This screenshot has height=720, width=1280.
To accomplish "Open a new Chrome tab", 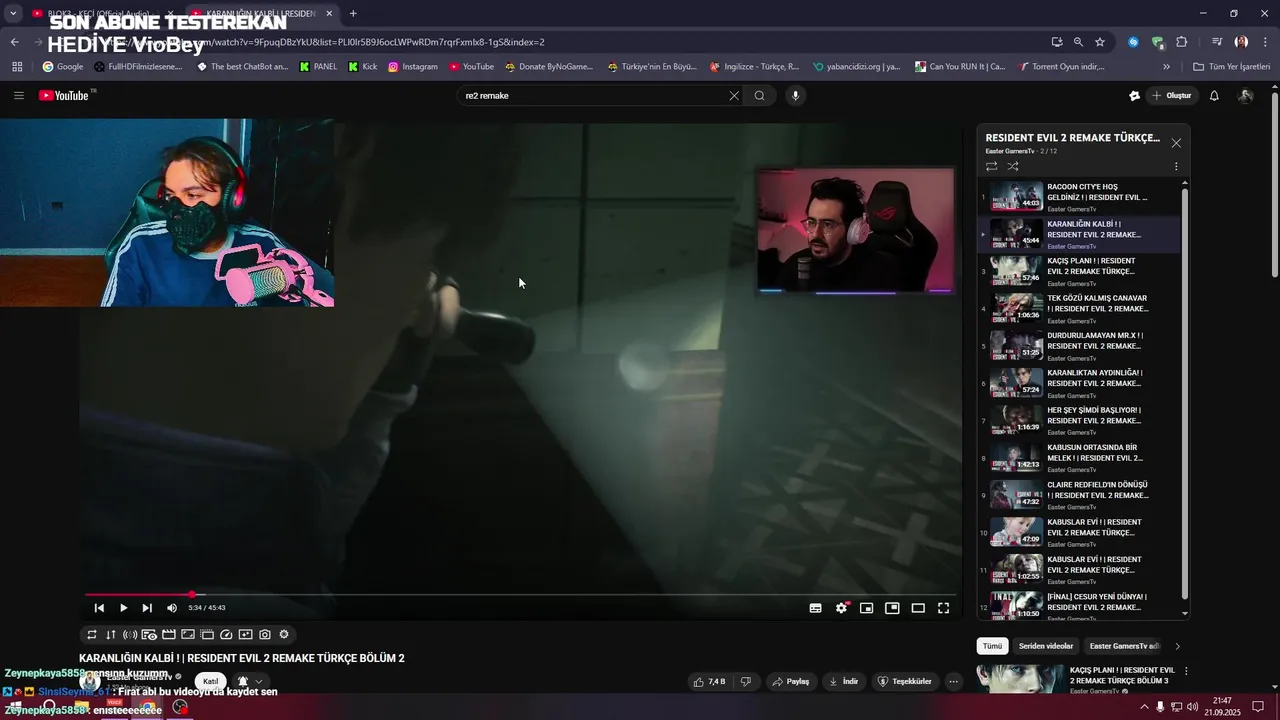I will click(x=353, y=13).
